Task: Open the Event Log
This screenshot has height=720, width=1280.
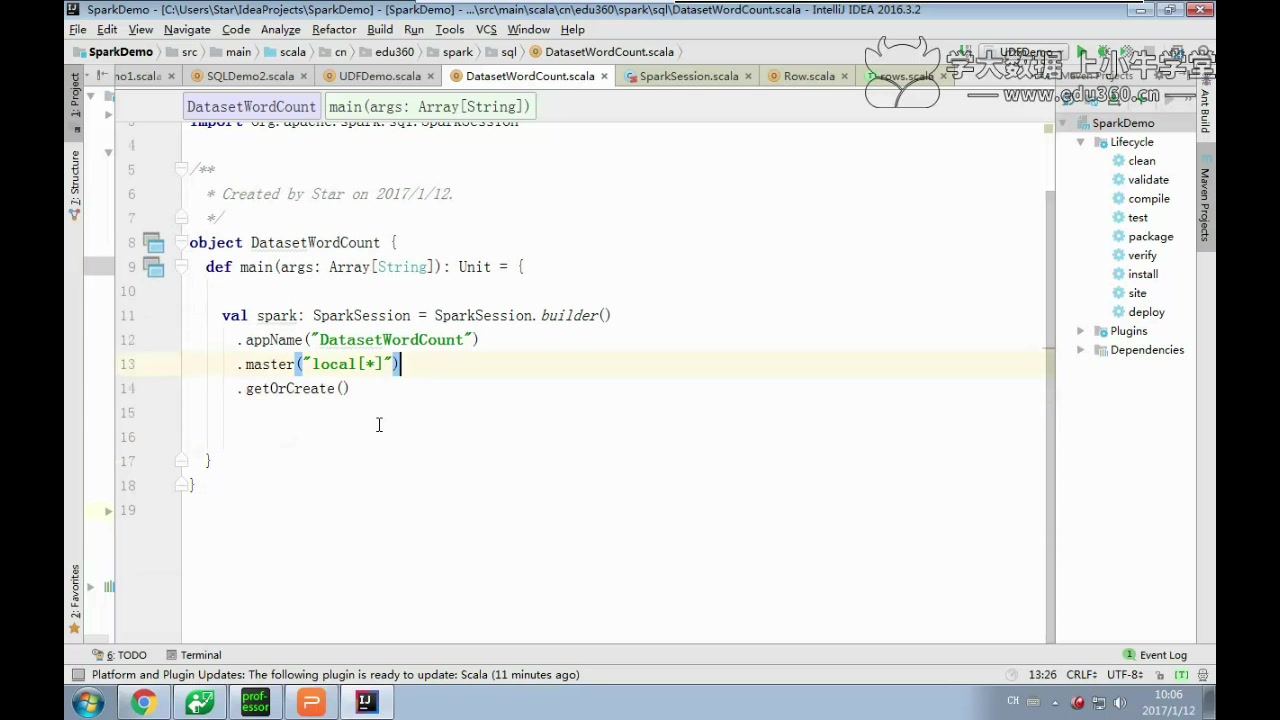Action: pyautogui.click(x=1155, y=655)
